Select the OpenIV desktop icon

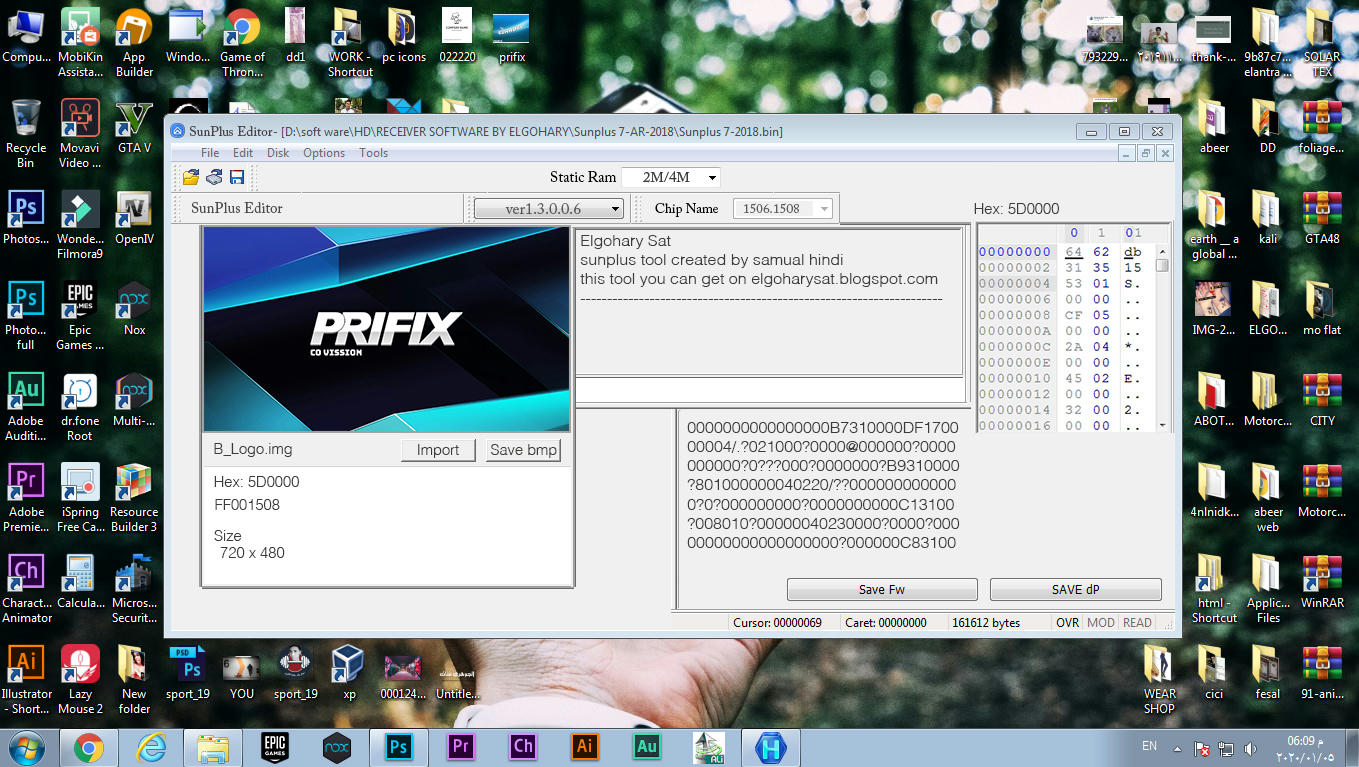tap(134, 217)
